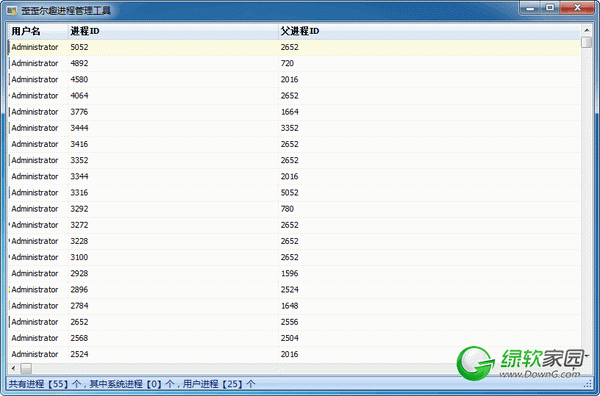Click the status bar process count text
This screenshot has height=396, width=600.
pyautogui.click(x=132, y=384)
